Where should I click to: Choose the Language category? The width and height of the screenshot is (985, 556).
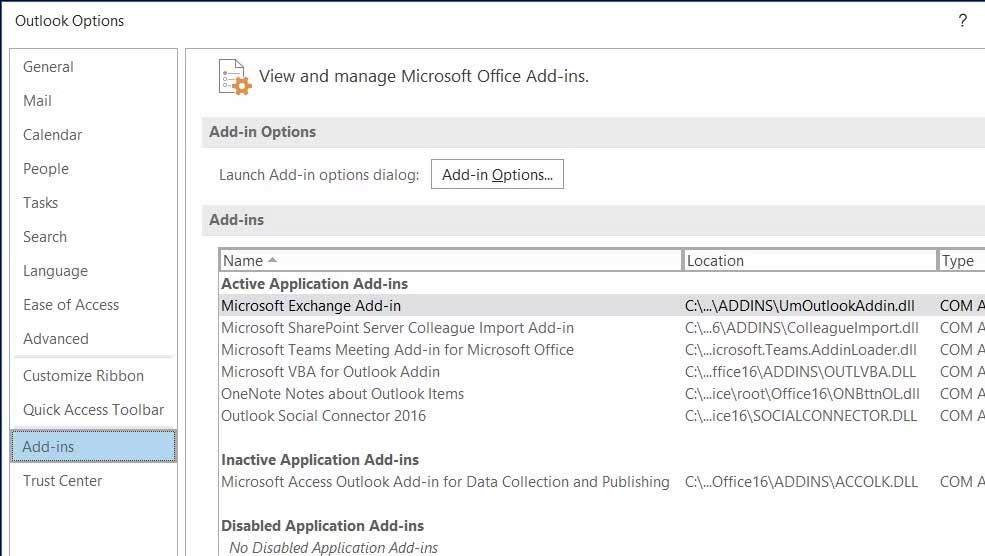click(55, 271)
